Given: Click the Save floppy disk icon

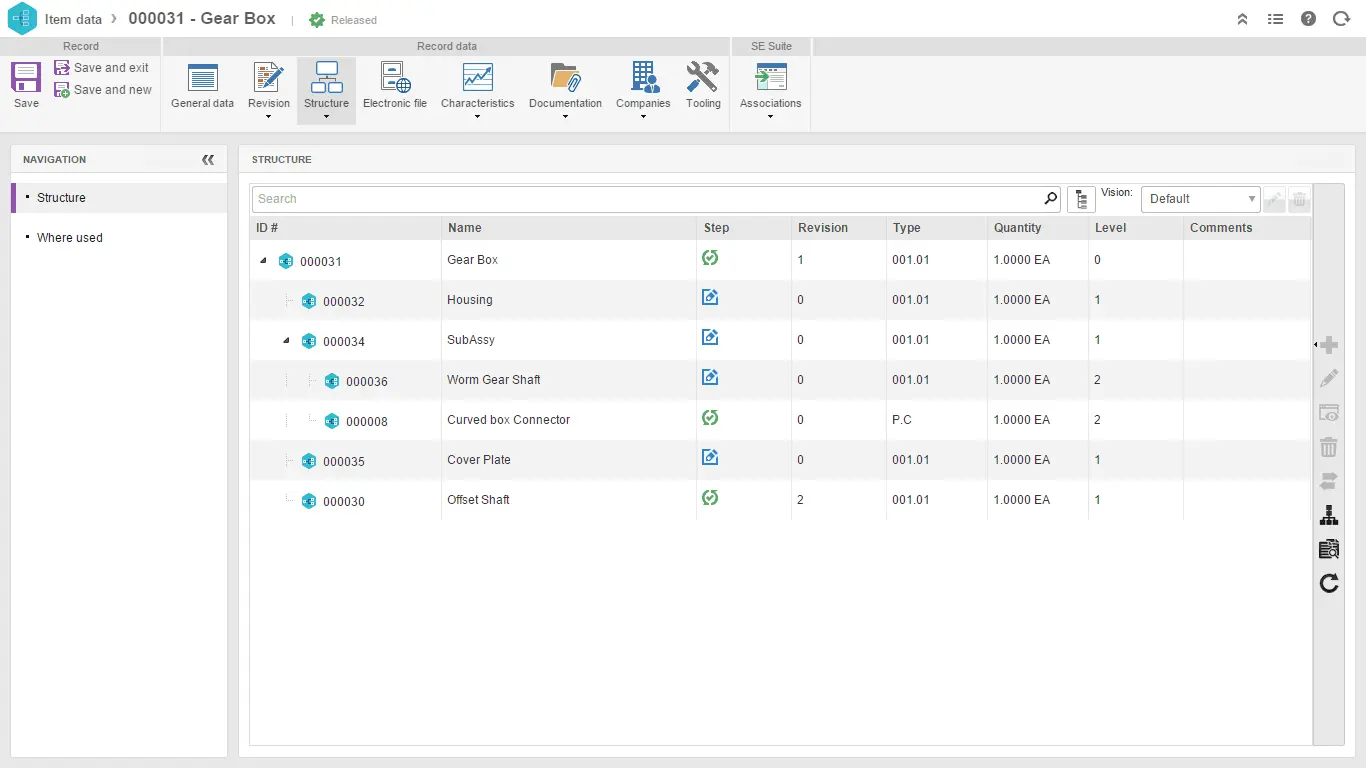Looking at the screenshot, I should point(26,78).
